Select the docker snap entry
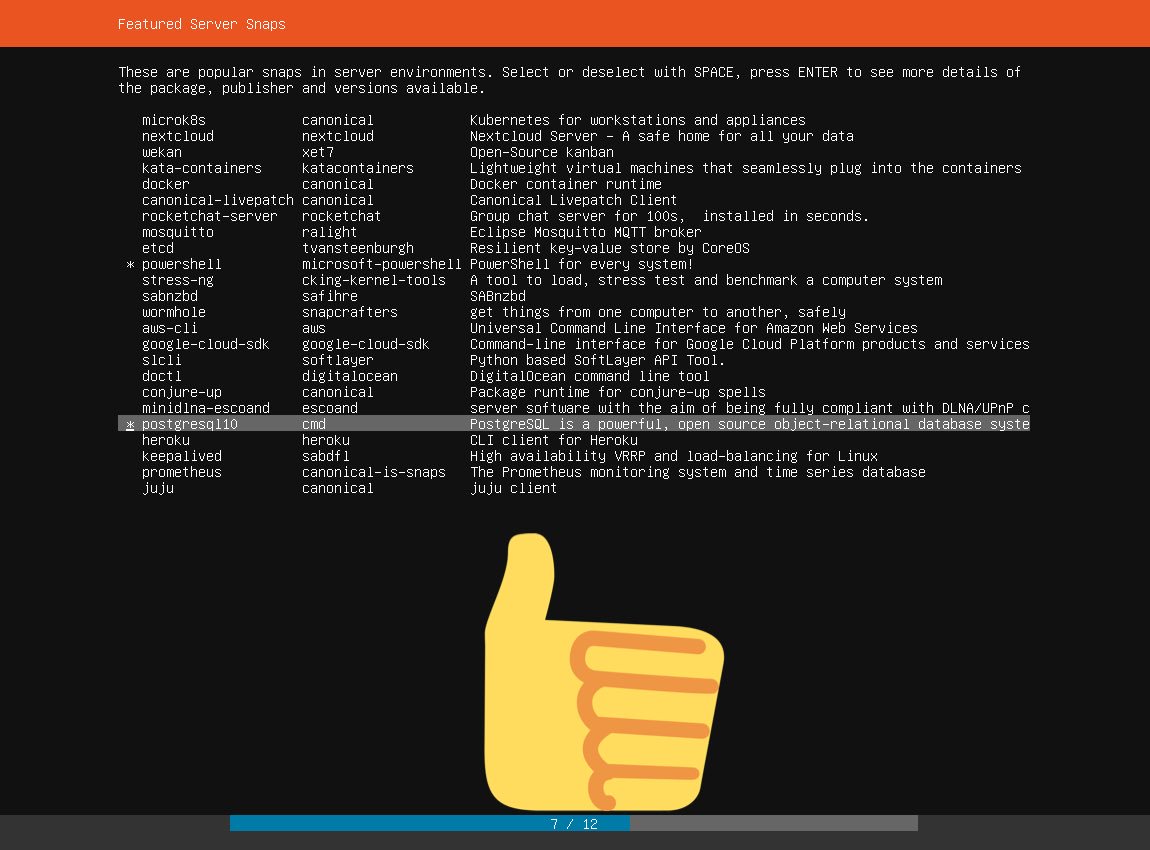Screen dimensions: 1150x850 pos(574,184)
